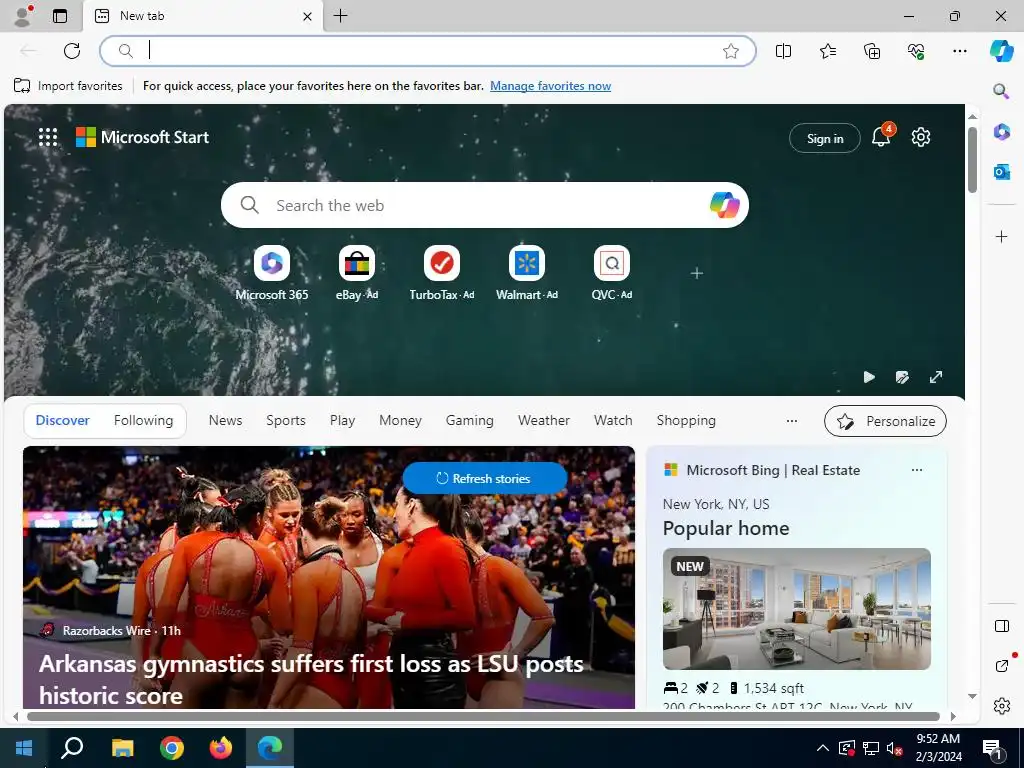Open split screen icon in toolbar
1024x768 pixels.
pos(783,51)
